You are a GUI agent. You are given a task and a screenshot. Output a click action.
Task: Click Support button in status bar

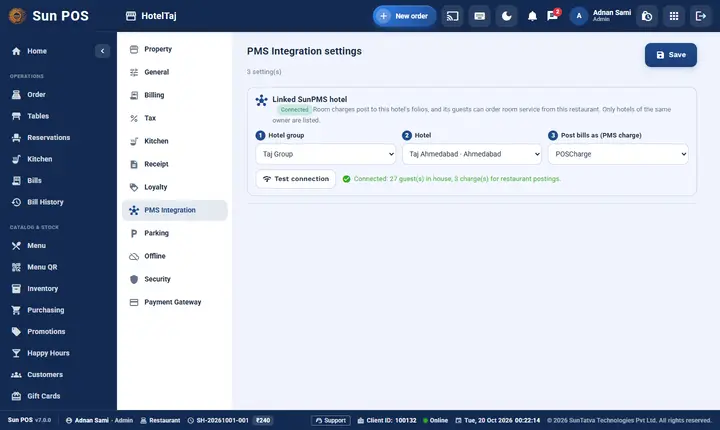pyautogui.click(x=331, y=420)
